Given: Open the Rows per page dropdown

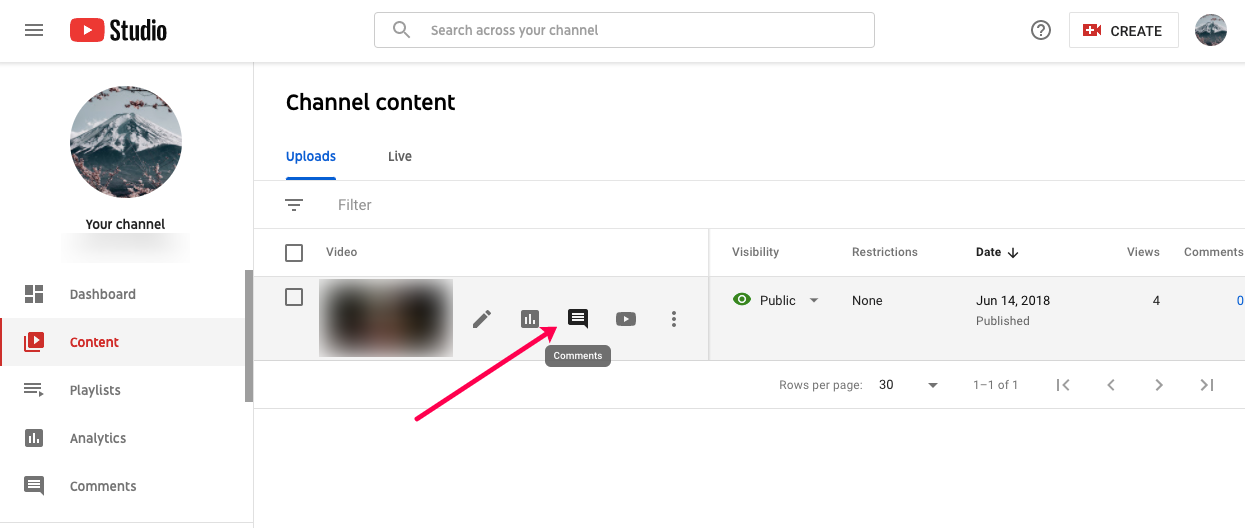Looking at the screenshot, I should tap(909, 385).
